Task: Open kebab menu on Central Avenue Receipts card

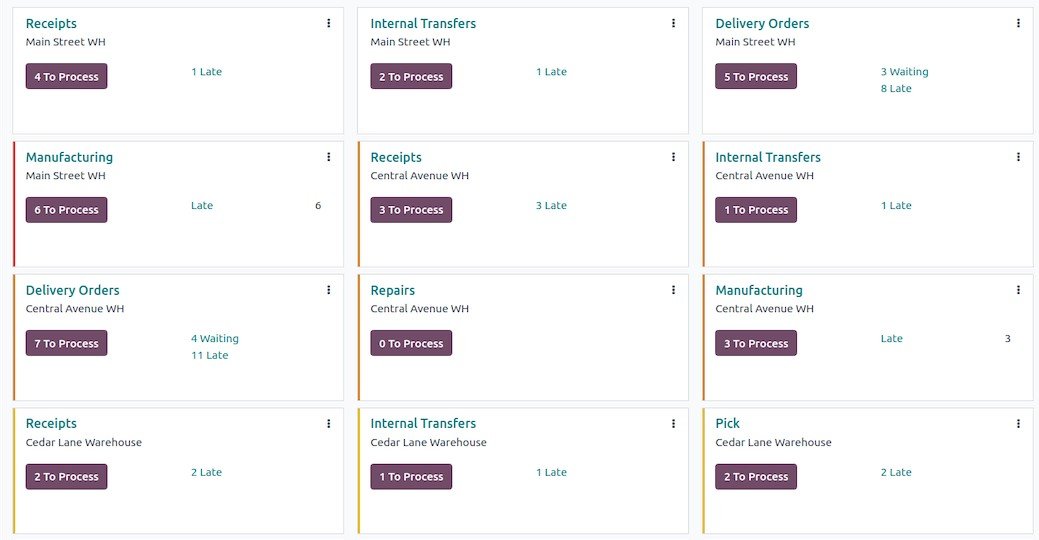Action: click(x=674, y=157)
